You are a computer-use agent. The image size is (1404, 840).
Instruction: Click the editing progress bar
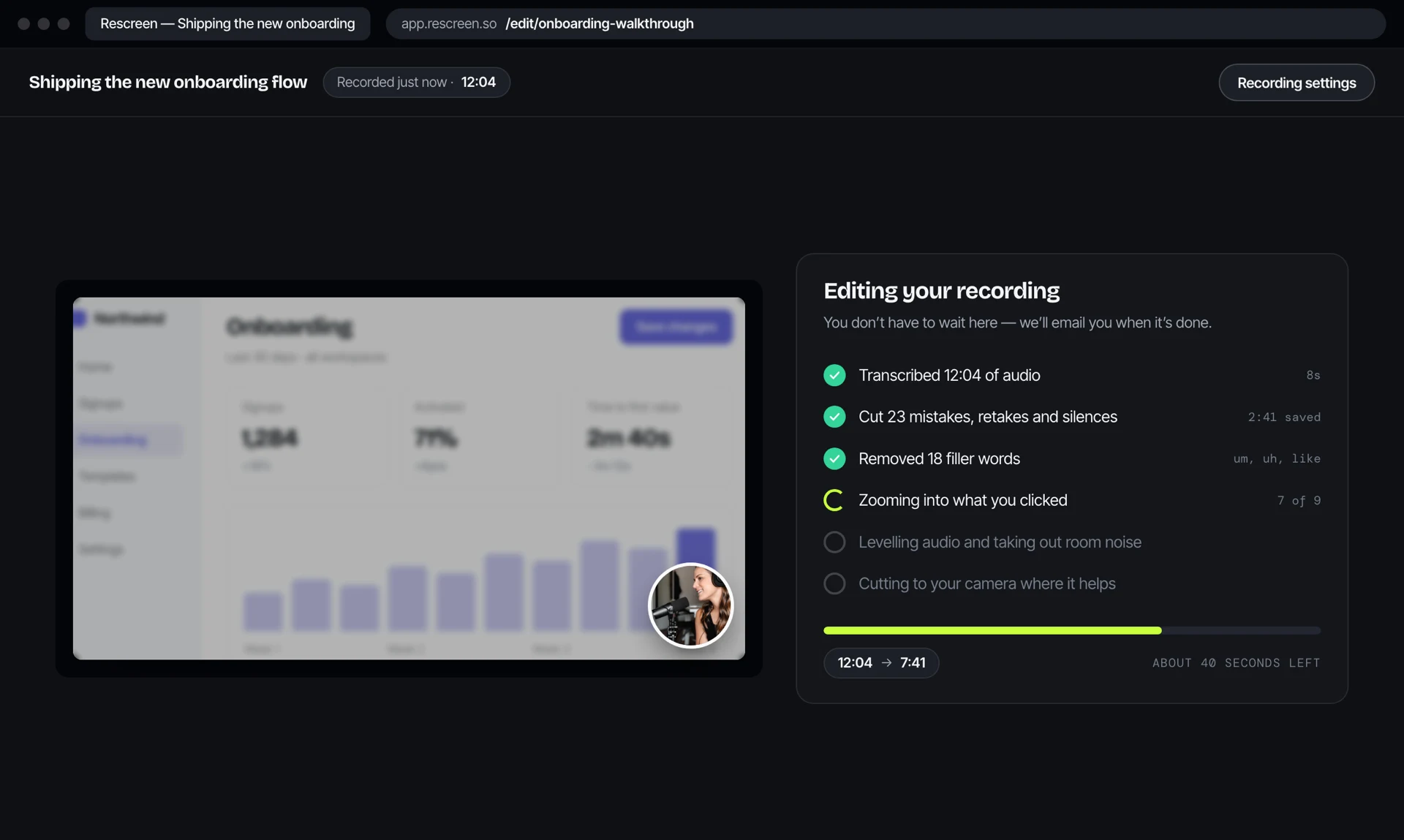point(1072,630)
